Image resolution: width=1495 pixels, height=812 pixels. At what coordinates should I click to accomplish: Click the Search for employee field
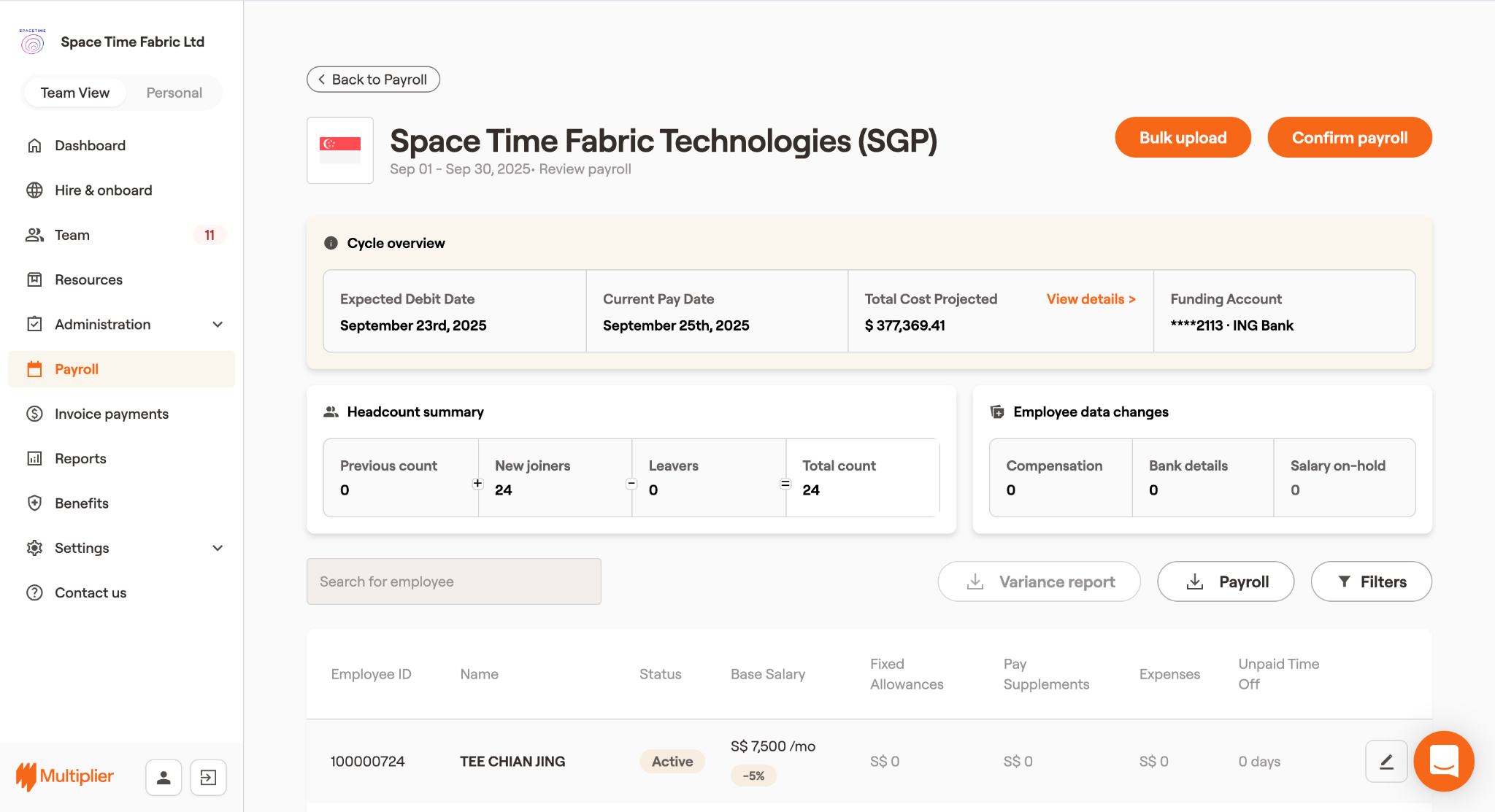coord(453,581)
